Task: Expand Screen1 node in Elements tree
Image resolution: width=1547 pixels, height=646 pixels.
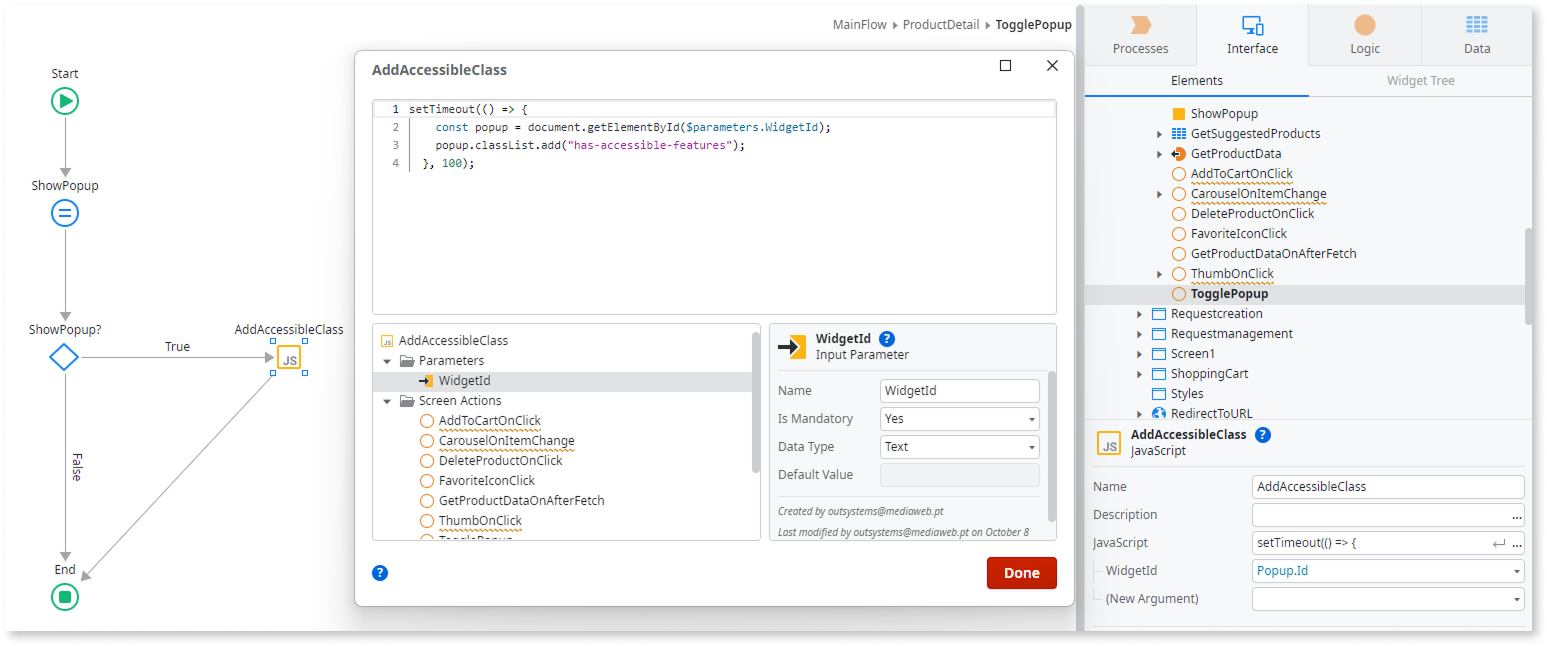Action: point(1140,354)
